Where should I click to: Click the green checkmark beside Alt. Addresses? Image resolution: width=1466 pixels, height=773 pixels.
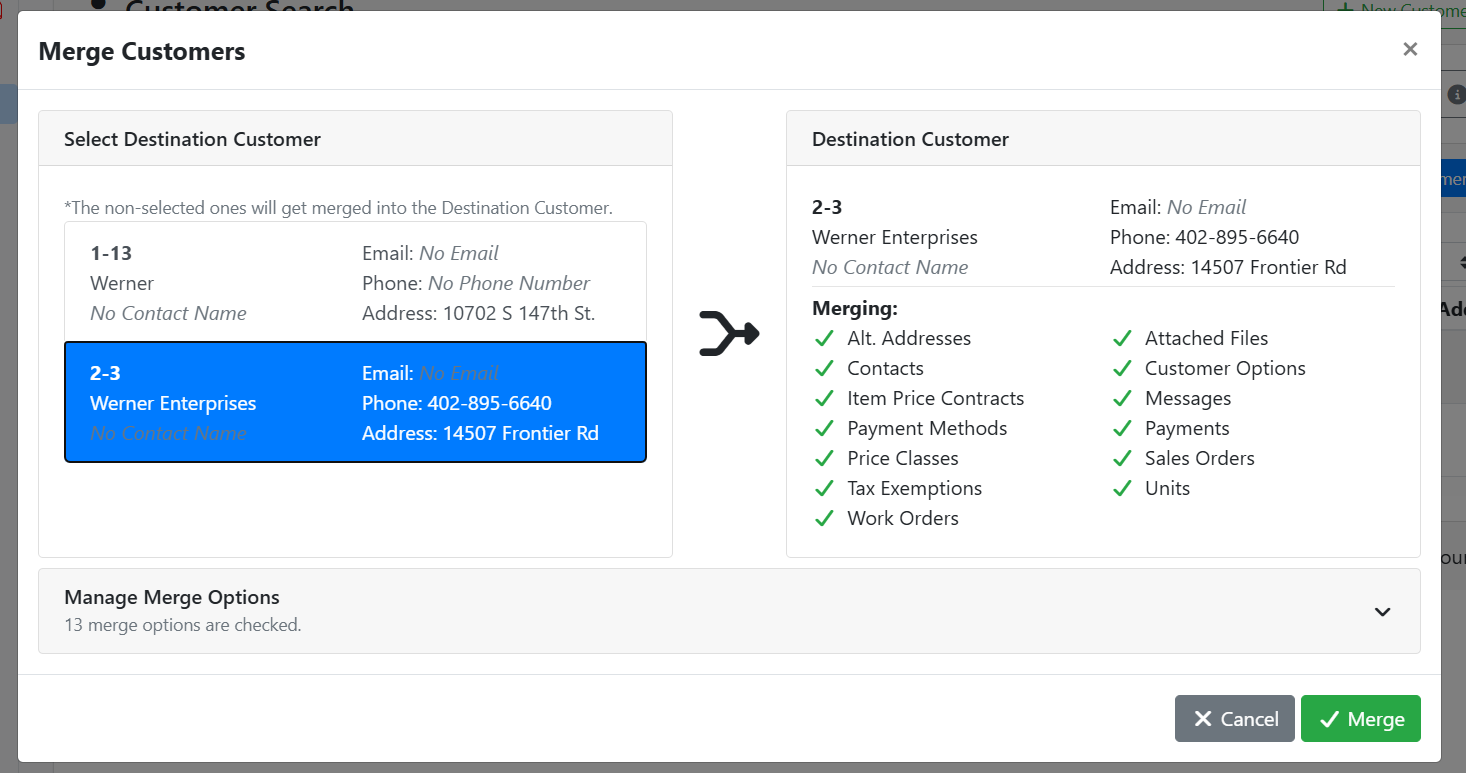pyautogui.click(x=824, y=339)
